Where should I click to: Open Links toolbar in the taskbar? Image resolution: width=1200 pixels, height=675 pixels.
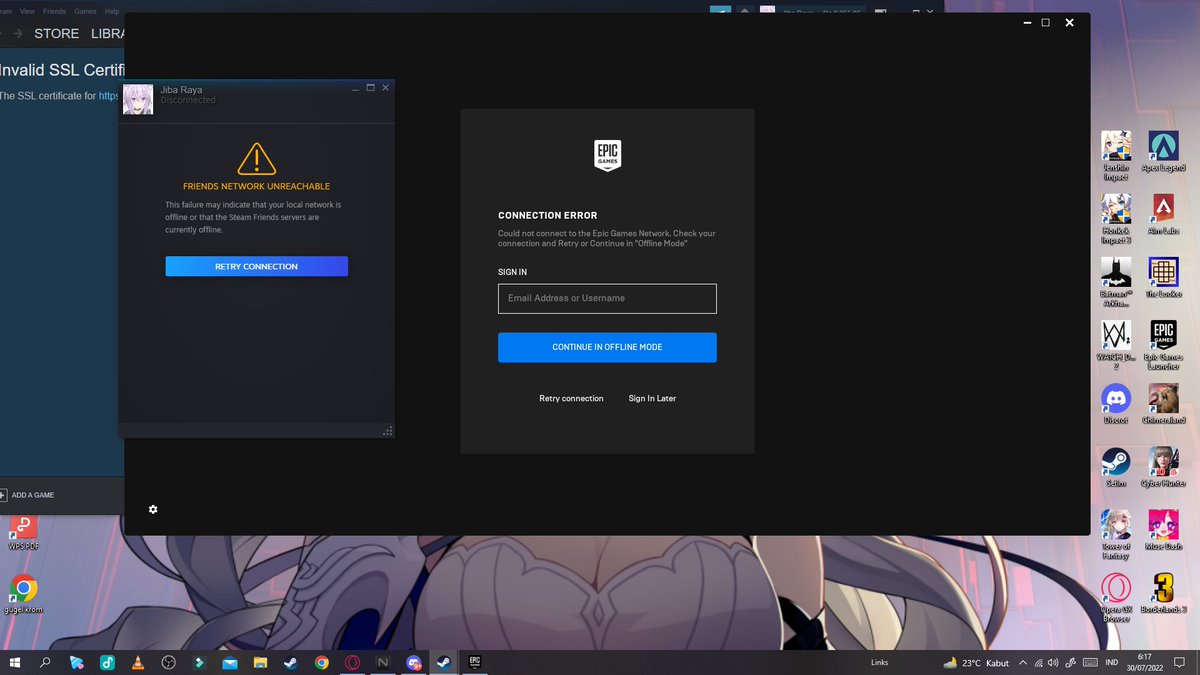tap(880, 662)
